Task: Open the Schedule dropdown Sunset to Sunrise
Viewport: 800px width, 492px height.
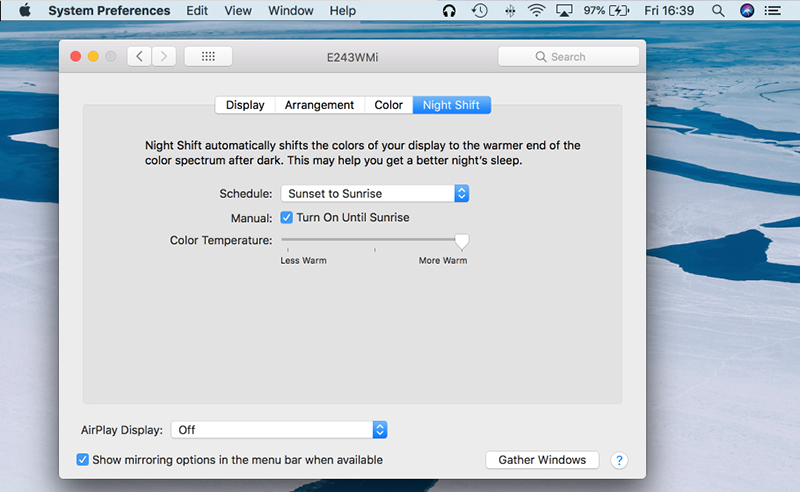Action: [x=374, y=193]
